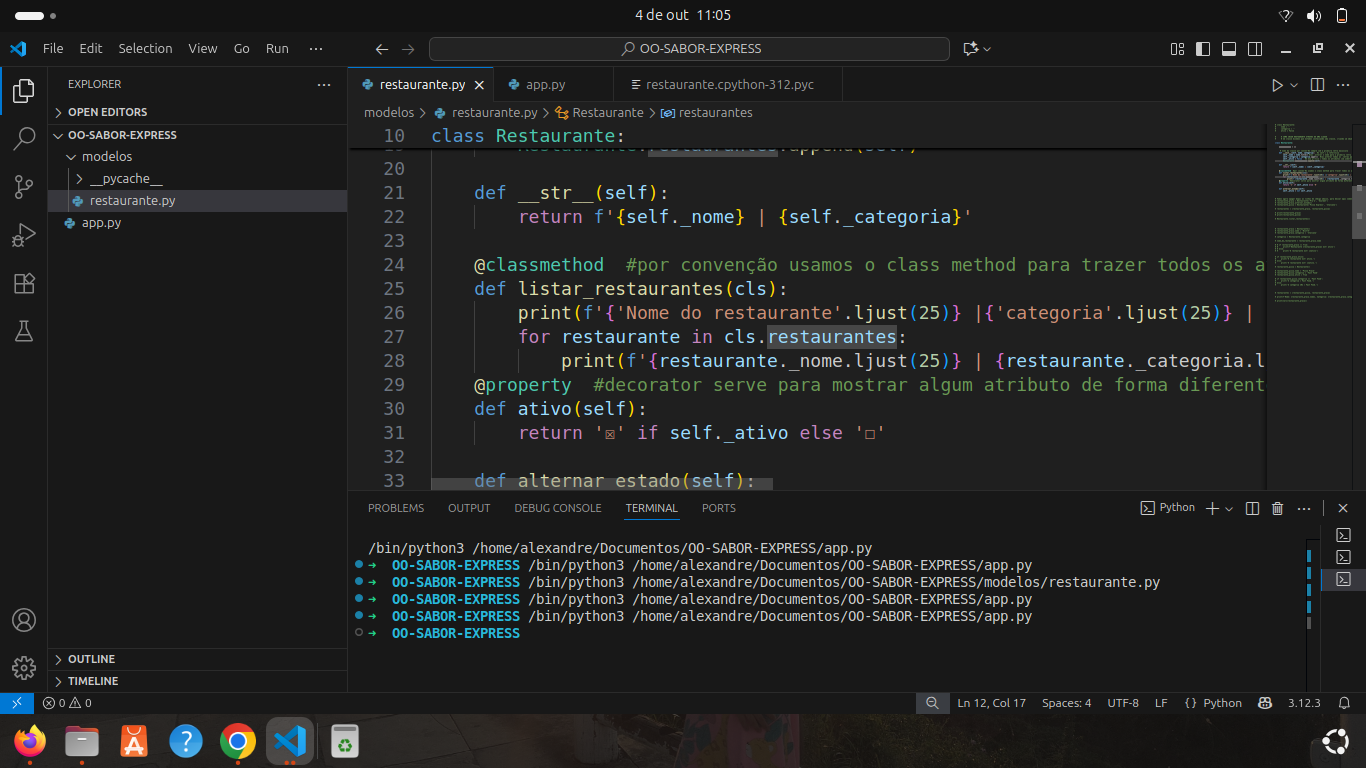
Task: Toggle the secondary side bar layout button
Action: 1255,48
